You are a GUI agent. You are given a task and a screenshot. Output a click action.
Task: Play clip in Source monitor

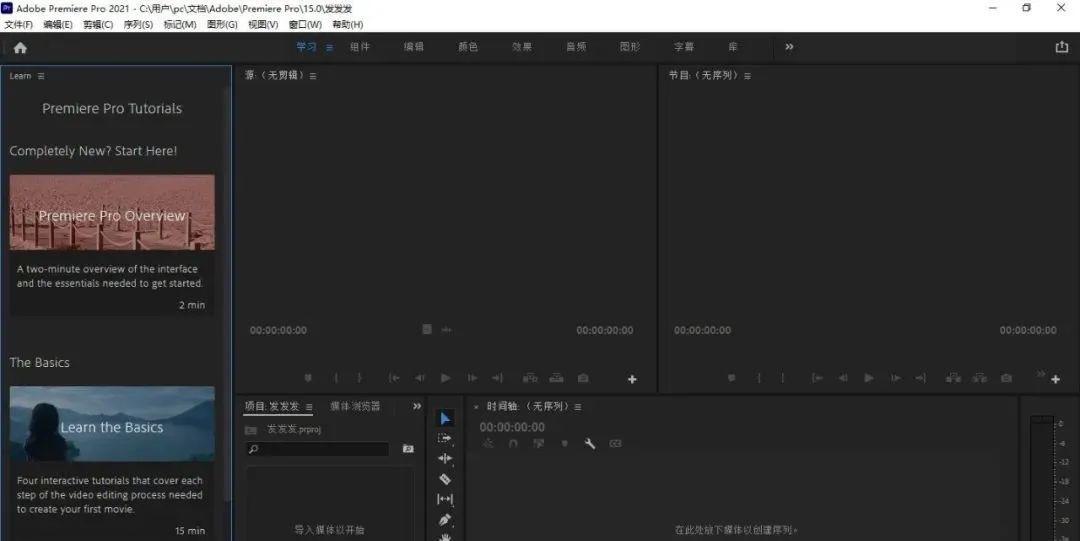click(x=446, y=378)
